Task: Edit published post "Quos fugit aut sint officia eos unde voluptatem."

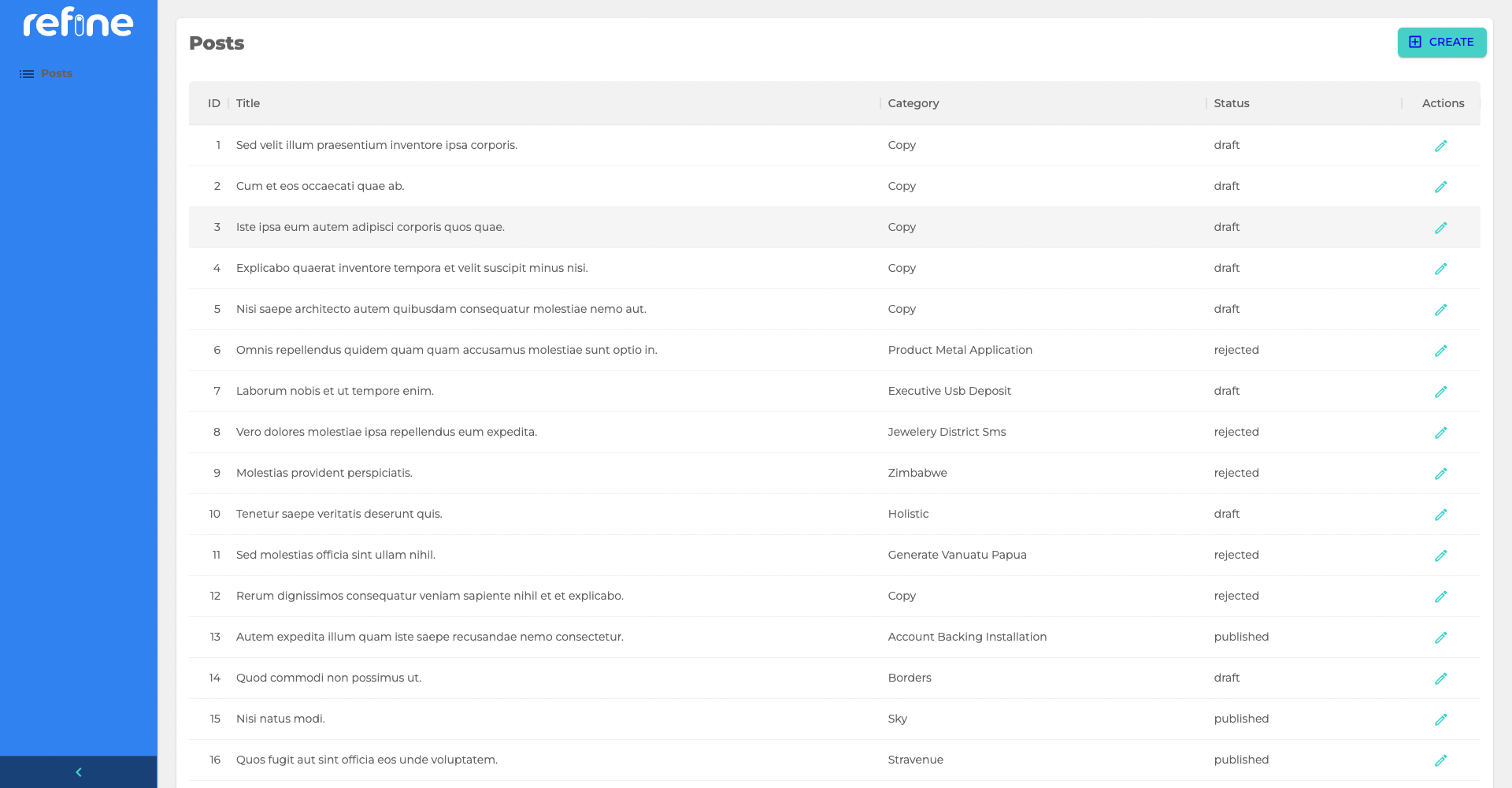Action: pos(1441,760)
